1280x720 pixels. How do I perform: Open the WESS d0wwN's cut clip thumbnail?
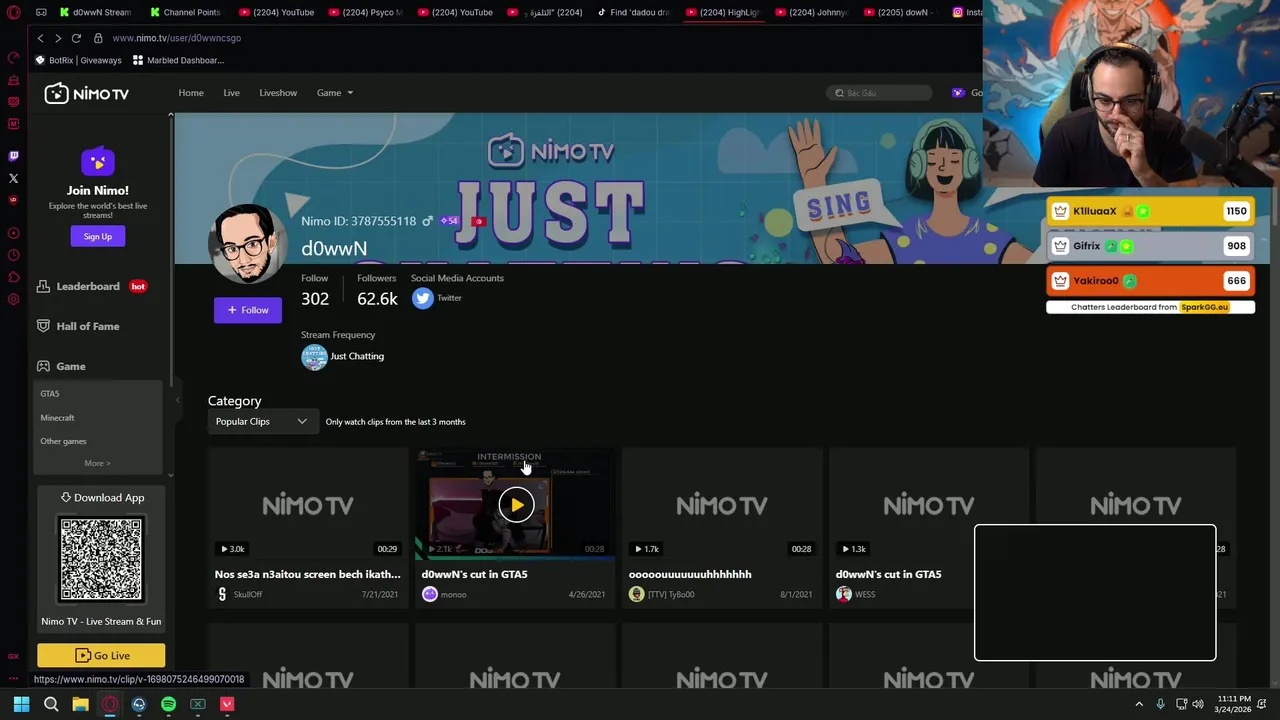click(928, 504)
